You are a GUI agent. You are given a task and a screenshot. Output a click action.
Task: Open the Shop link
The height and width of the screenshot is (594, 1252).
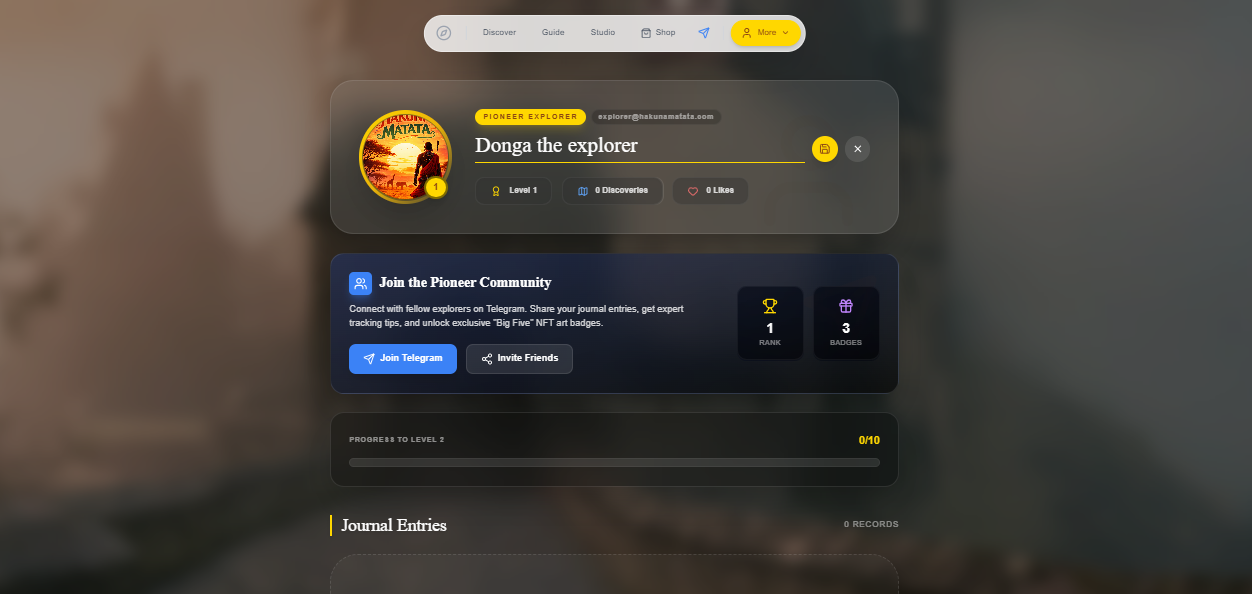(658, 33)
